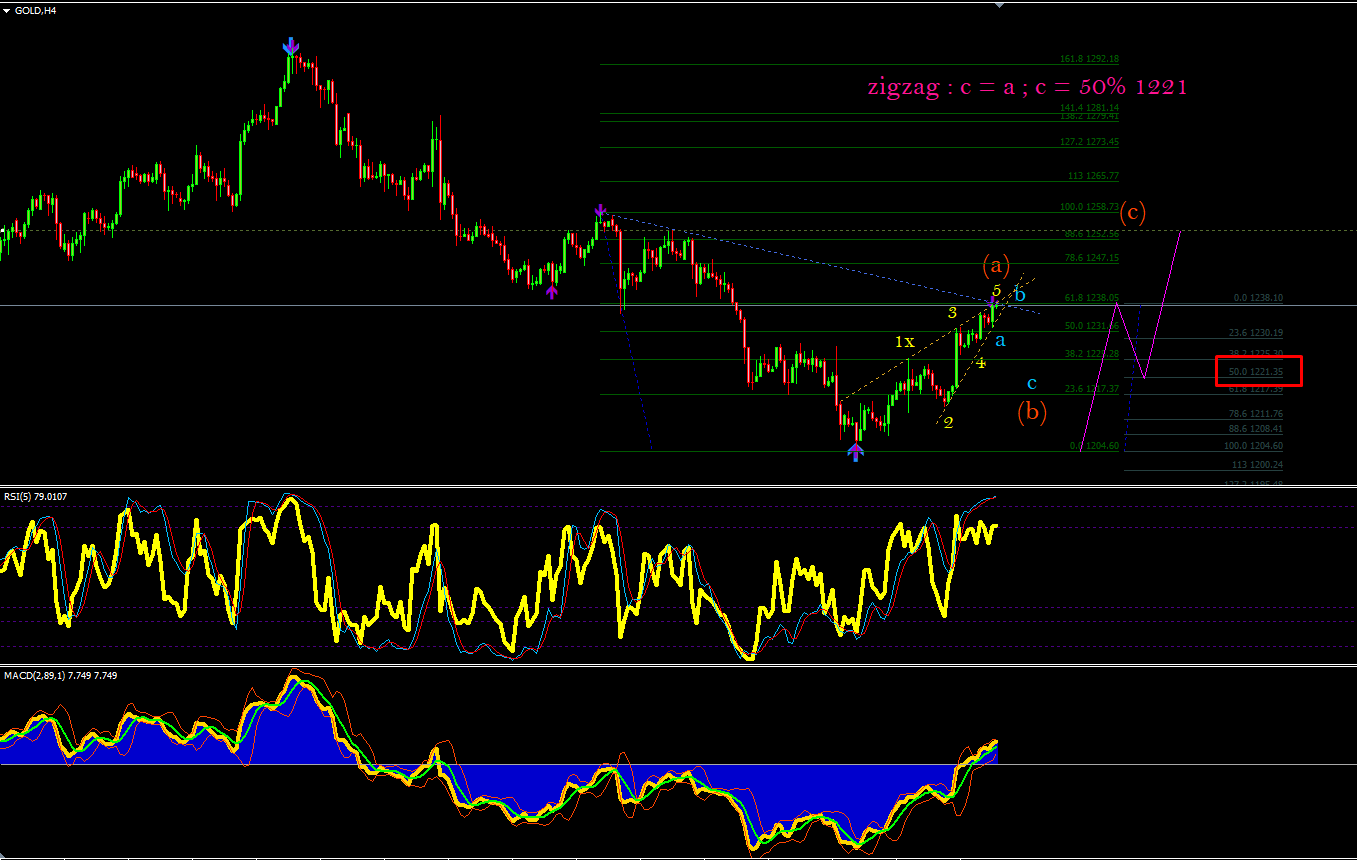This screenshot has width=1357, height=860.
Task: Select the blue lowercase c wave label
Action: click(1032, 383)
